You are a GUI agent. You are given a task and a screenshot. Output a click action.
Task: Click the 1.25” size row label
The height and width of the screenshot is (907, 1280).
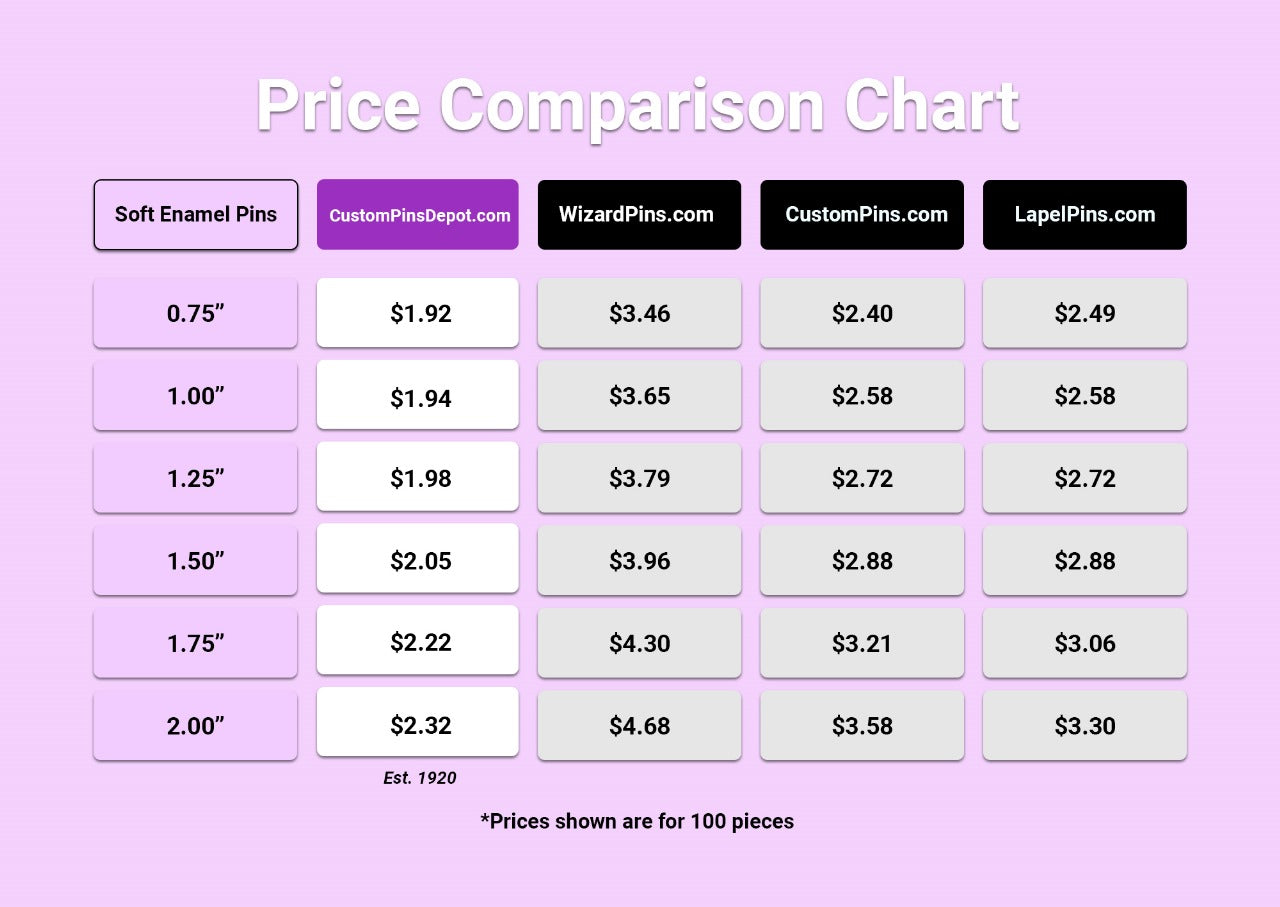coord(196,478)
